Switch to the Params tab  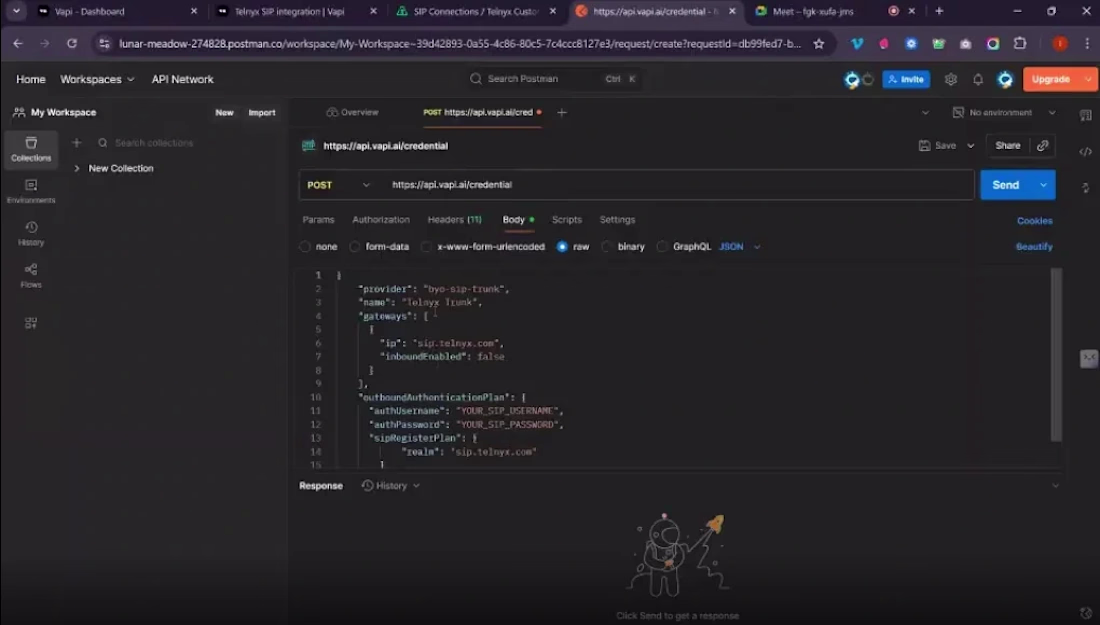pyautogui.click(x=318, y=220)
